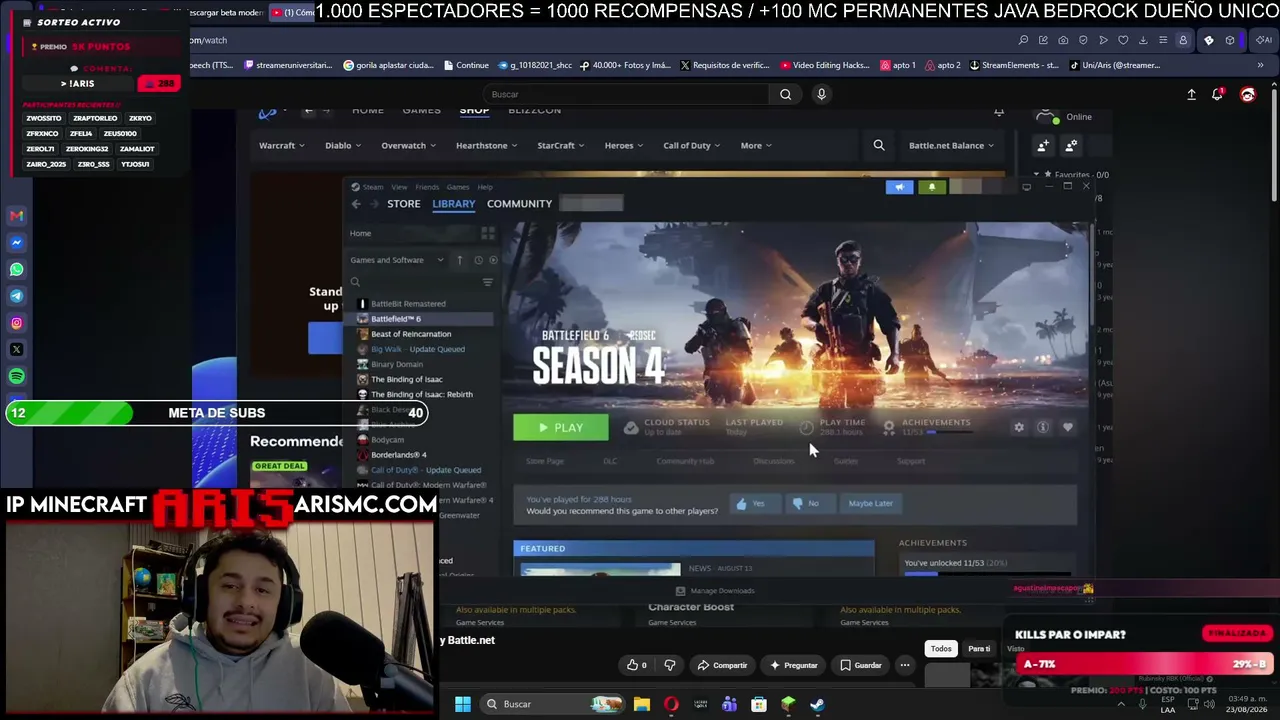Select Beast of Reincarnation in the library list
Image resolution: width=1280 pixels, height=720 pixels.
tap(410, 334)
